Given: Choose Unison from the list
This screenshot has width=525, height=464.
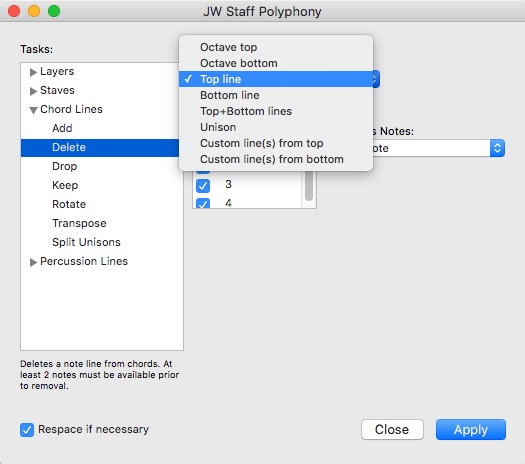Looking at the screenshot, I should tap(276, 127).
